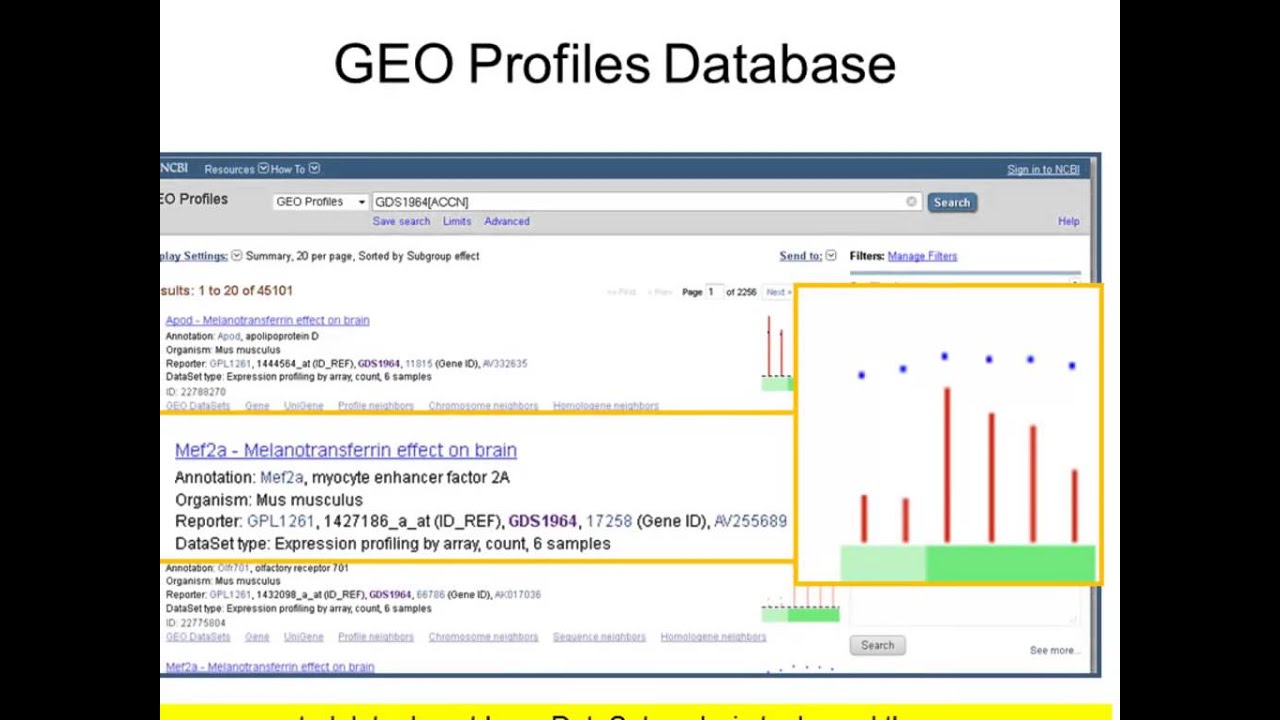Click Sequence neighbors link under Olfr701 result
The width and height of the screenshot is (1280, 720).
point(599,637)
